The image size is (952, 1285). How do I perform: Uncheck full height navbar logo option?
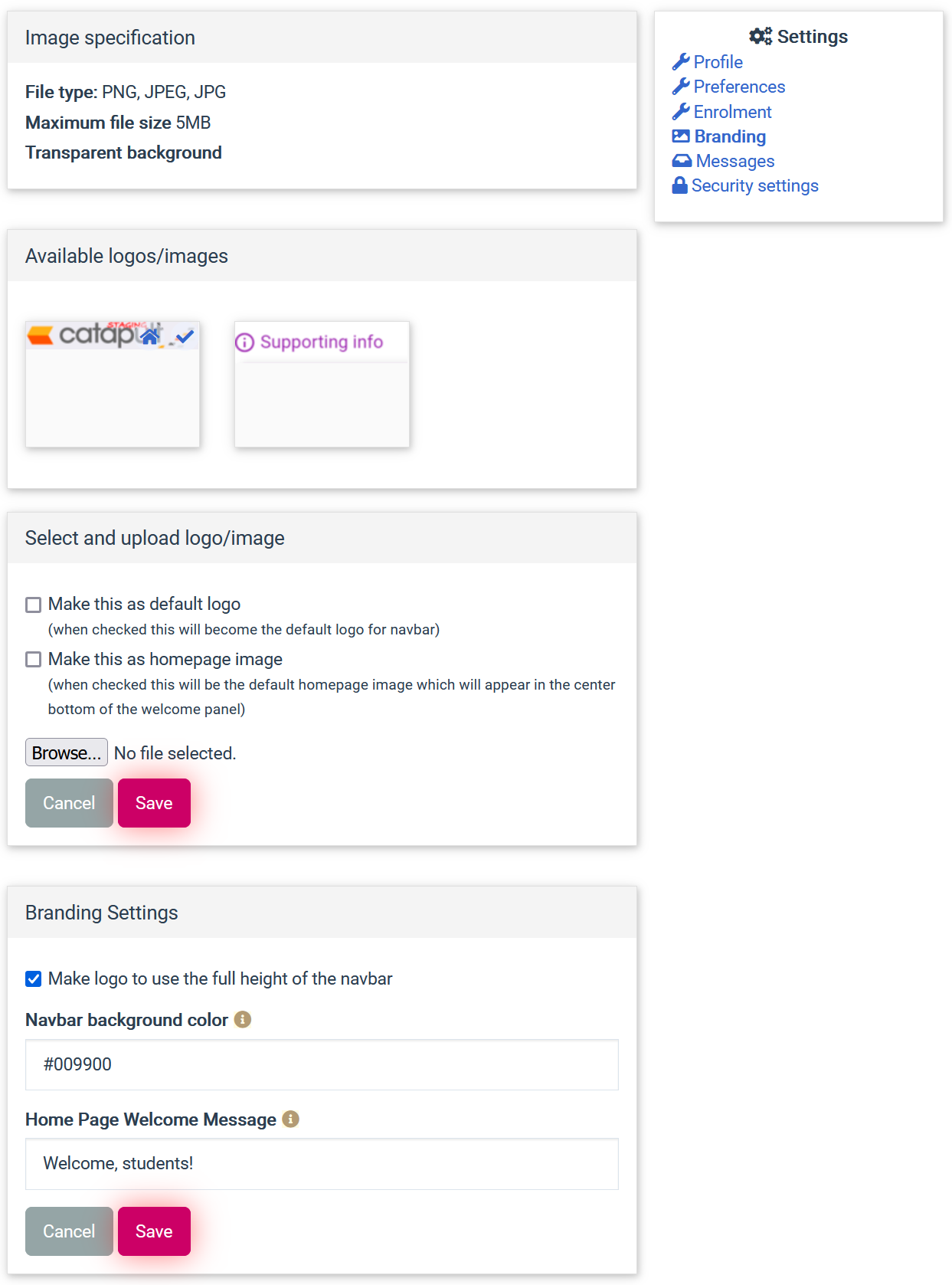click(33, 979)
